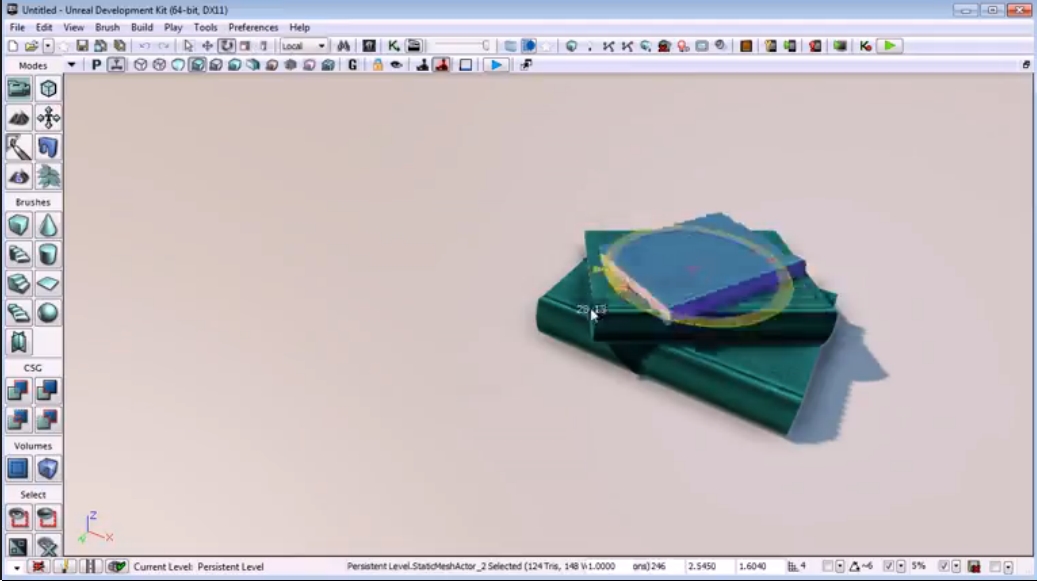The image size is (1037, 581).
Task: Click Add Special Brush volume icon
Action: (19, 469)
